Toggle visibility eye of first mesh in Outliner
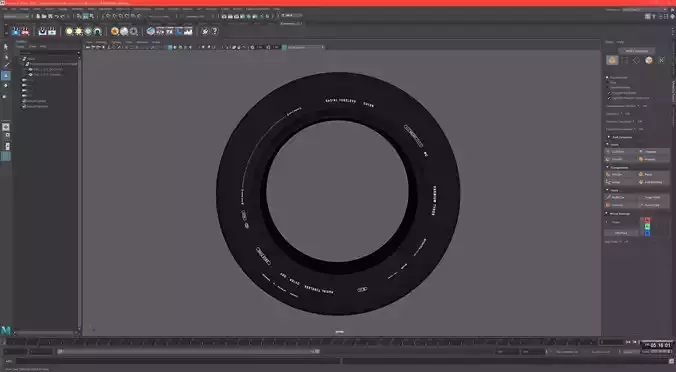Screen dimensions: 676x372 [x=30, y=69]
